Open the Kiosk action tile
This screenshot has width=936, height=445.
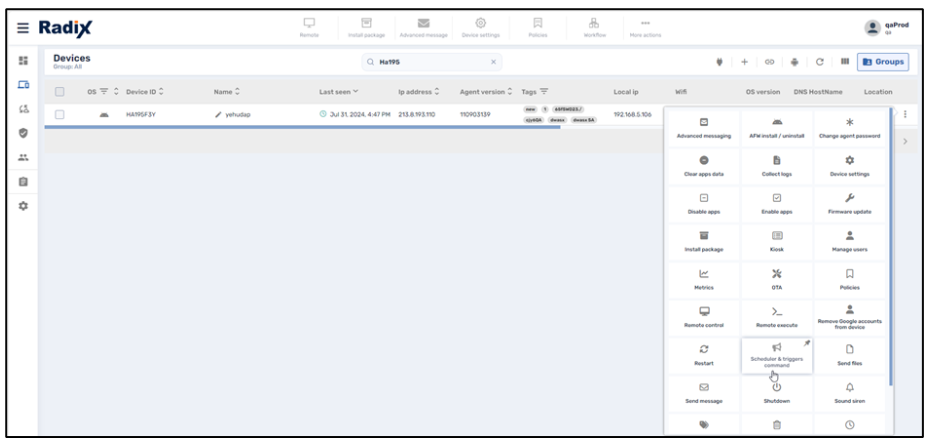pos(777,240)
